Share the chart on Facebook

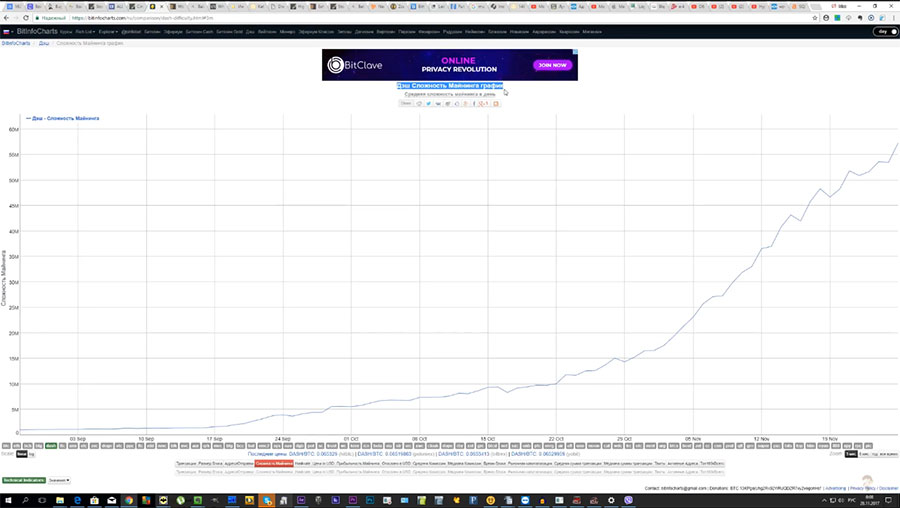pyautogui.click(x=474, y=103)
